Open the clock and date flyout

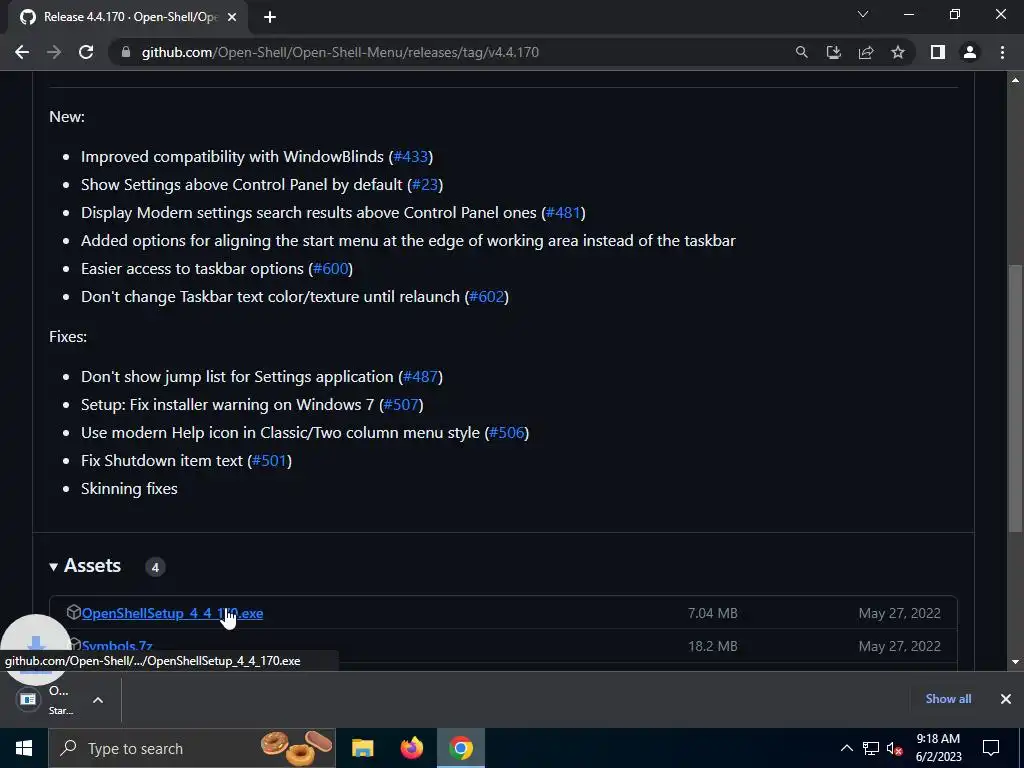[938, 748]
